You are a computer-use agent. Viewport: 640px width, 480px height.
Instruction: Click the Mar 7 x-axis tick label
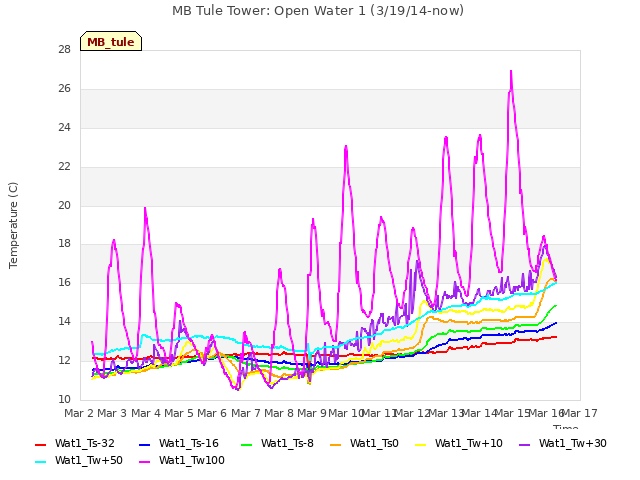click(x=246, y=413)
